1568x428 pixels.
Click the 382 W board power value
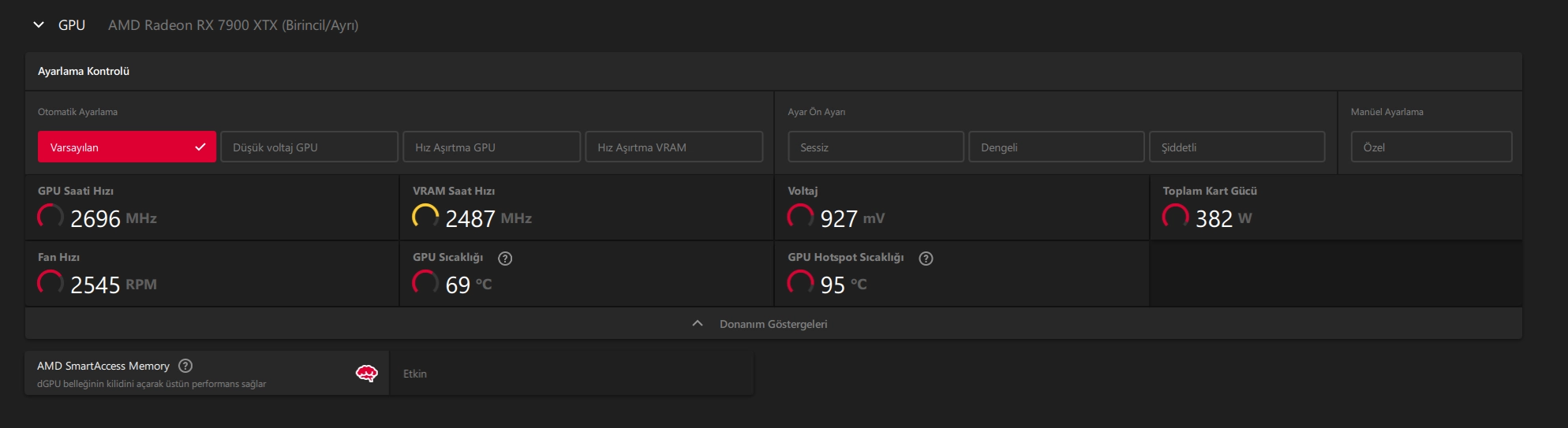coord(1223,218)
